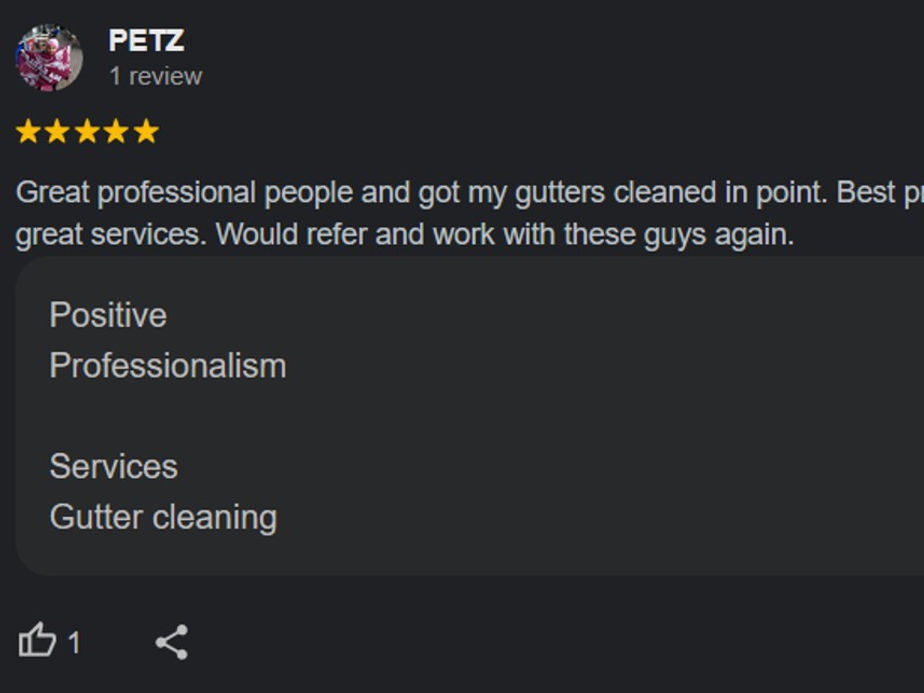The height and width of the screenshot is (693, 924).
Task: Select the second rating star
Action: tap(57, 131)
